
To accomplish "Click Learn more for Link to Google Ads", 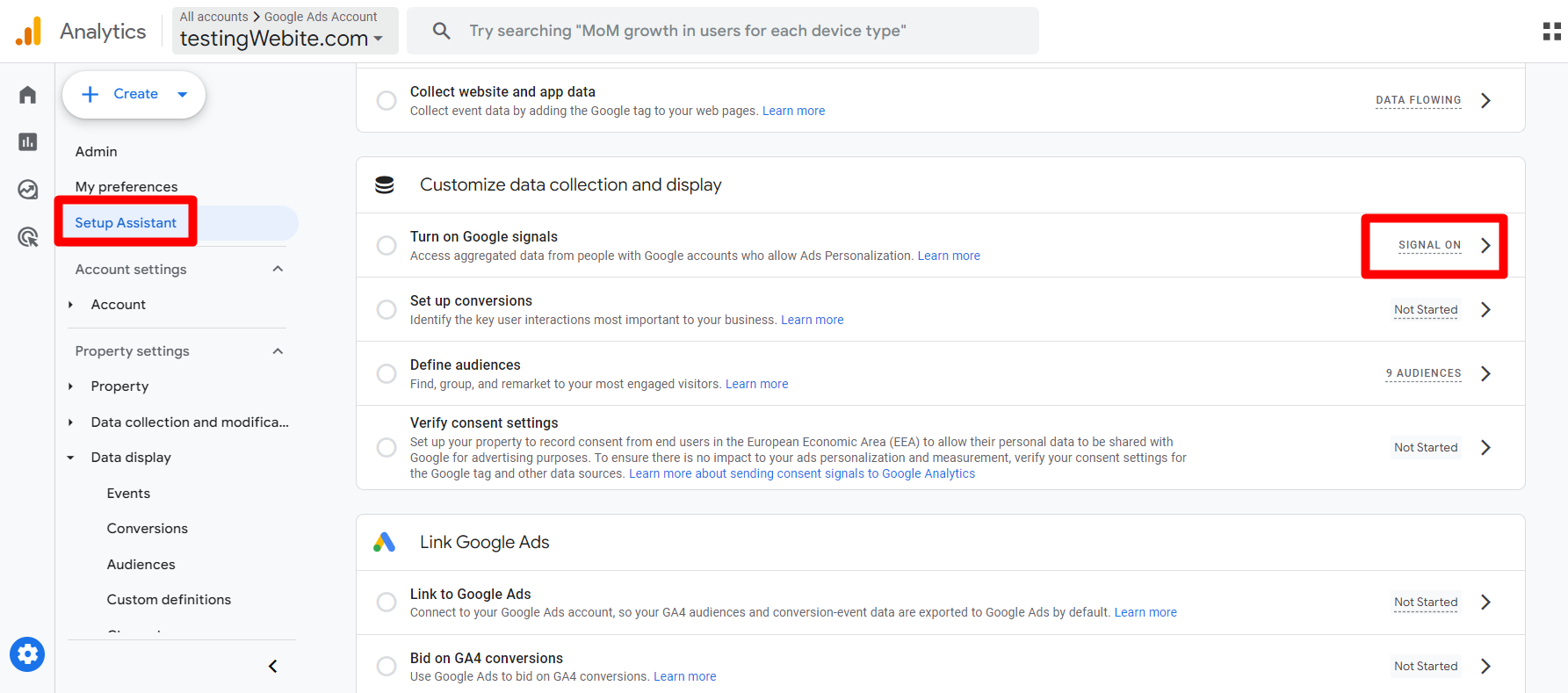I will pyautogui.click(x=1145, y=612).
